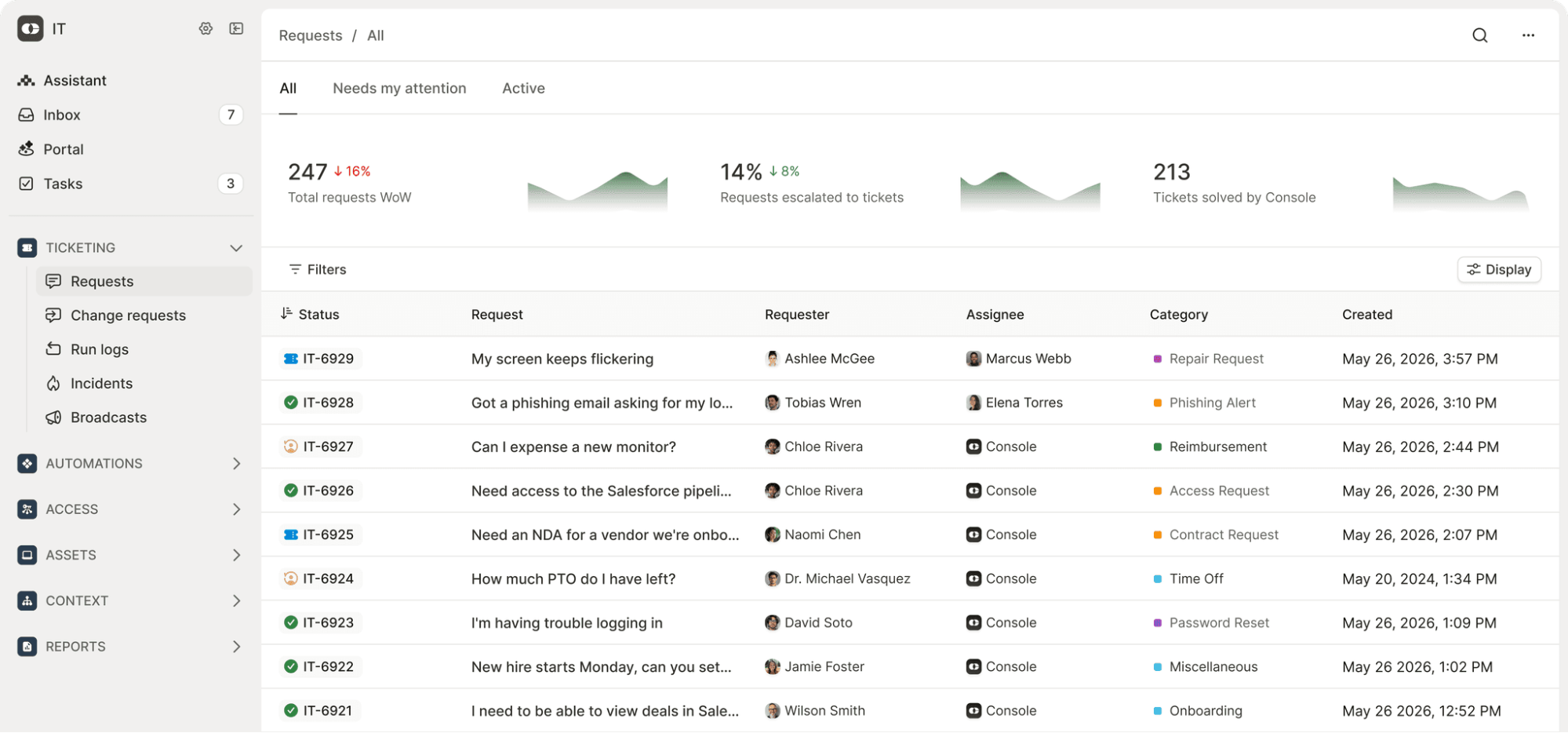The width and height of the screenshot is (1568, 733).
Task: Click Reimbursement green category dot
Action: (x=1157, y=447)
